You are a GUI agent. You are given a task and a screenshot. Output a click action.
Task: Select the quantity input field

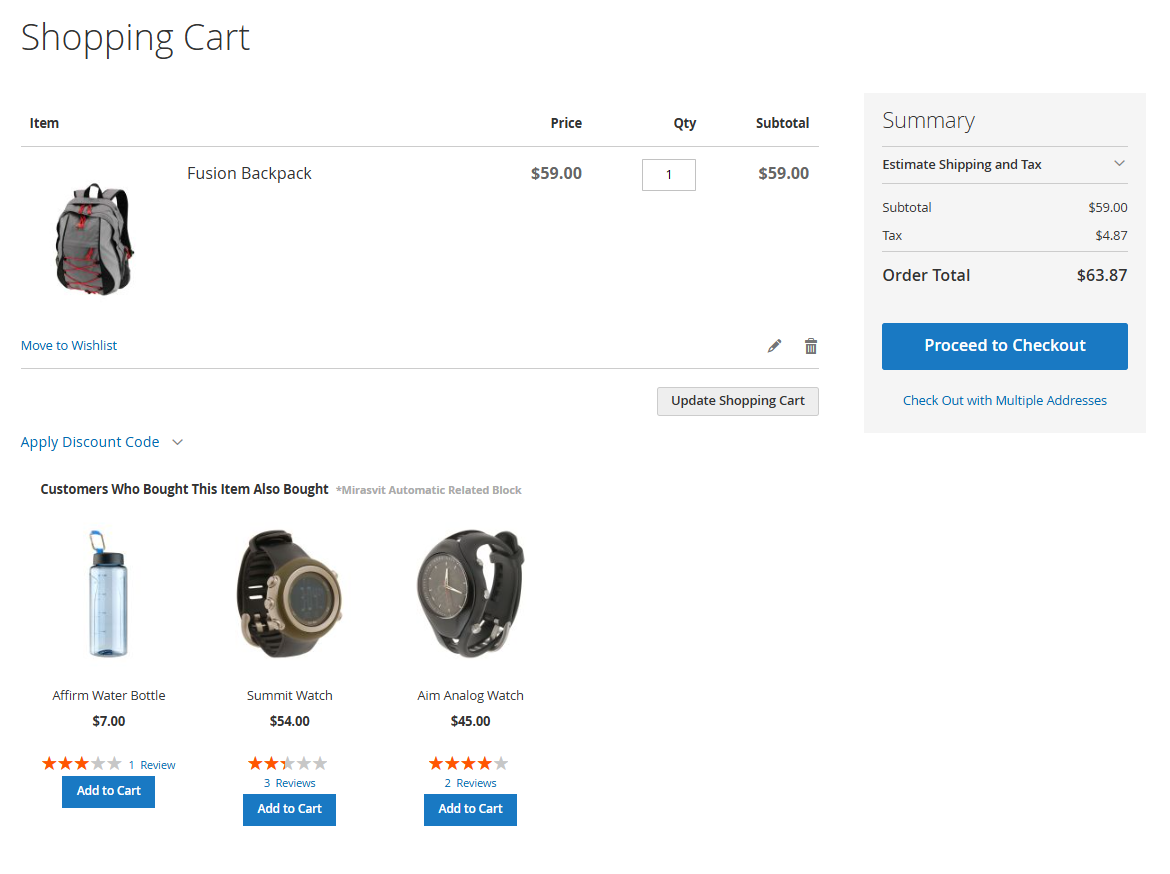click(x=668, y=174)
